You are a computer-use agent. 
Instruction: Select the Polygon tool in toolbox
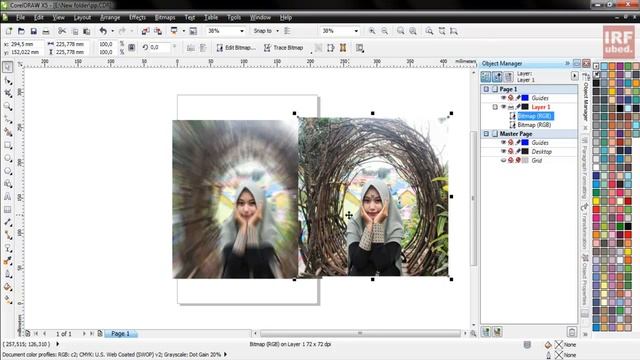[x=7, y=171]
